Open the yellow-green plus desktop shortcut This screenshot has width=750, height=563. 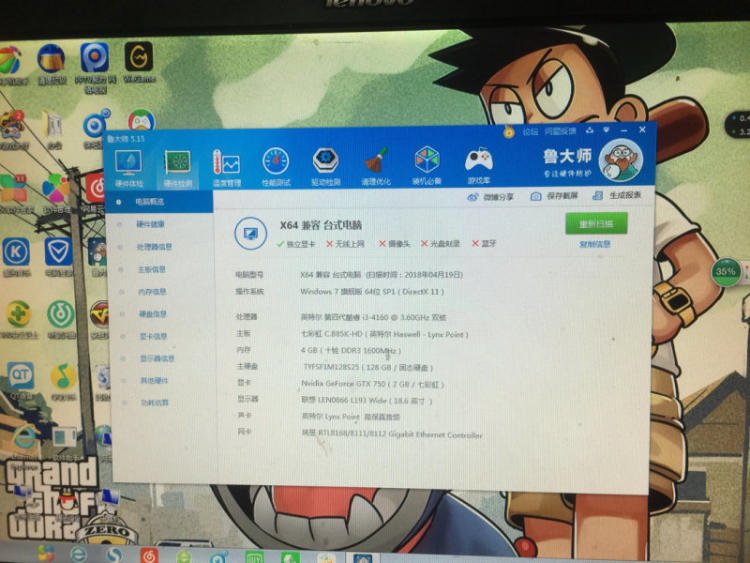pos(19,320)
